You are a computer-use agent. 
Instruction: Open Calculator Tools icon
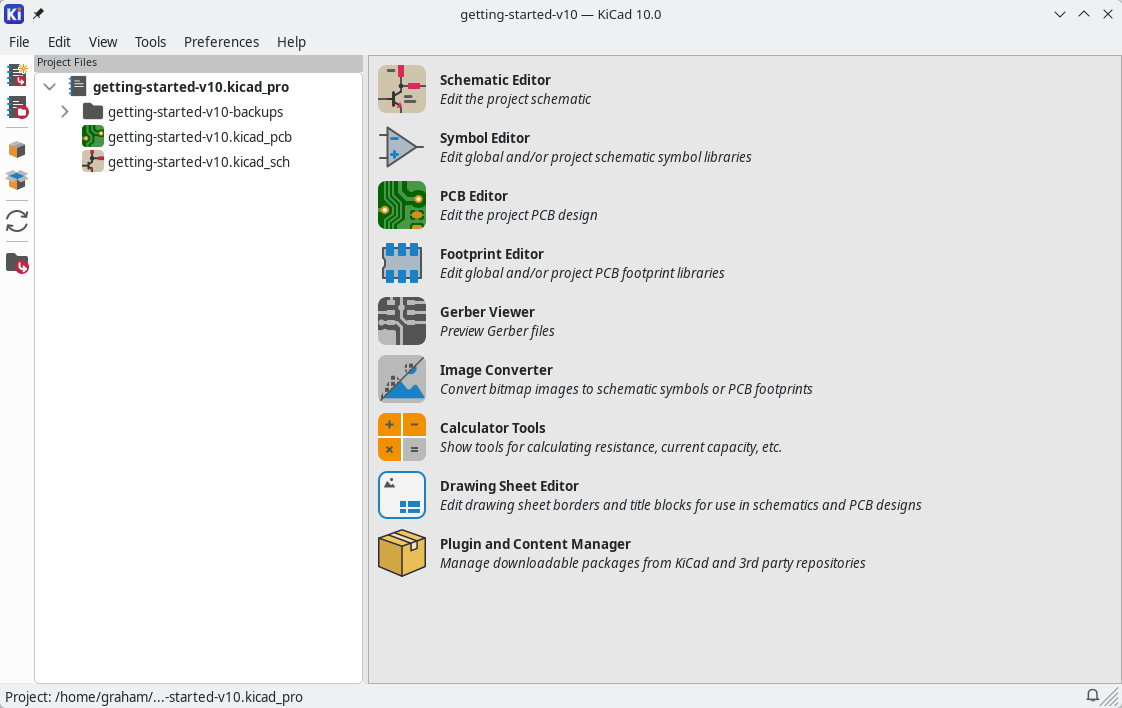coord(402,437)
